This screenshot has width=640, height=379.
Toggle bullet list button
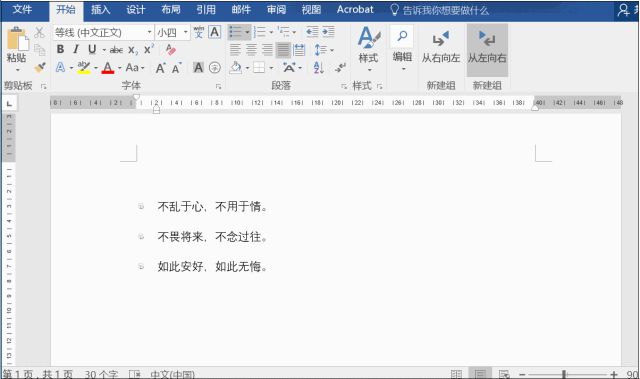pyautogui.click(x=235, y=32)
